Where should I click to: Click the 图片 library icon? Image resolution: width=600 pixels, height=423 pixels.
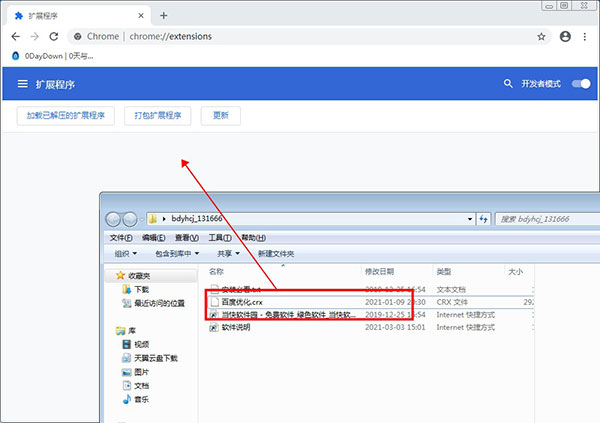point(126,372)
